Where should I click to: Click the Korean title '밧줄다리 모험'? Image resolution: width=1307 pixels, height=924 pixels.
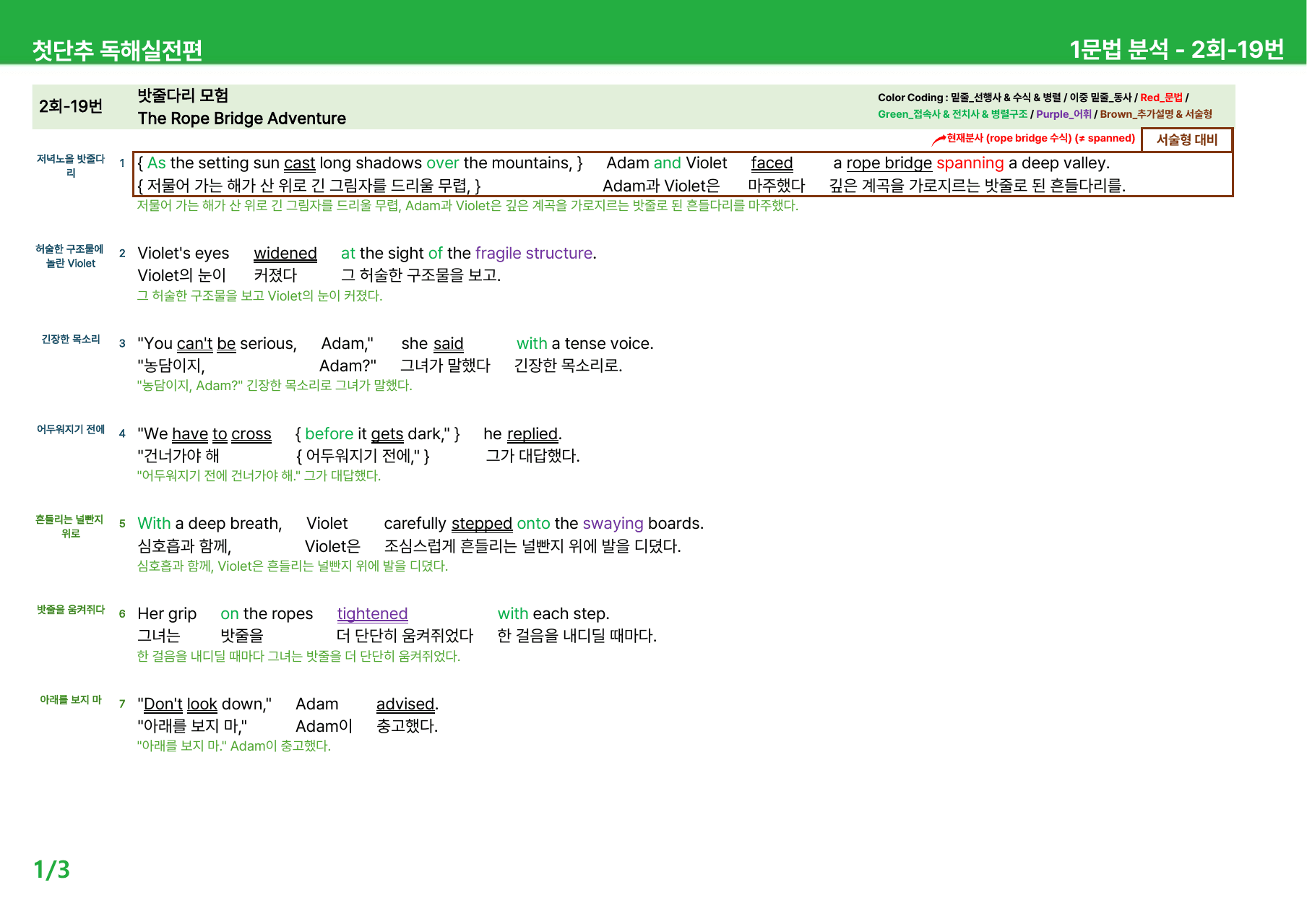click(x=183, y=95)
